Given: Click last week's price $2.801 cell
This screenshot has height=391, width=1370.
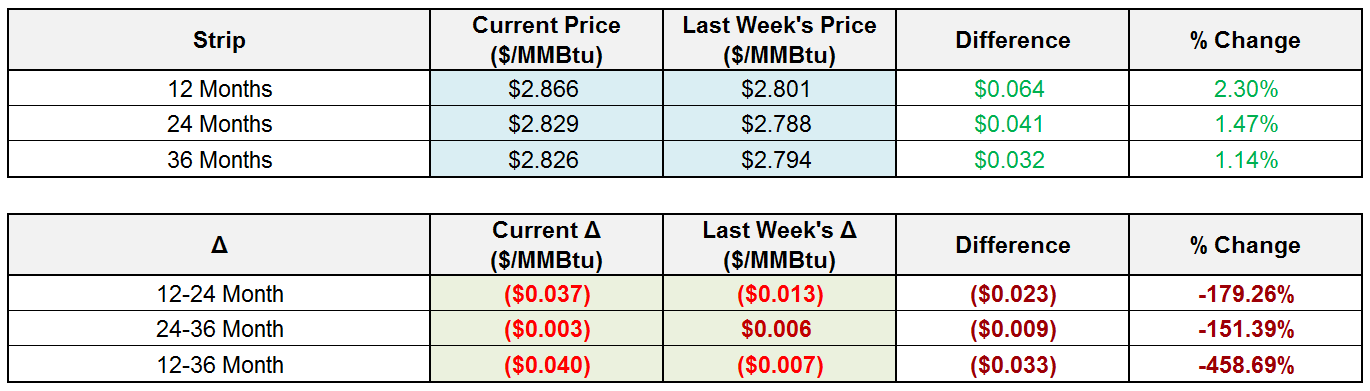Looking at the screenshot, I should pyautogui.click(x=779, y=89).
